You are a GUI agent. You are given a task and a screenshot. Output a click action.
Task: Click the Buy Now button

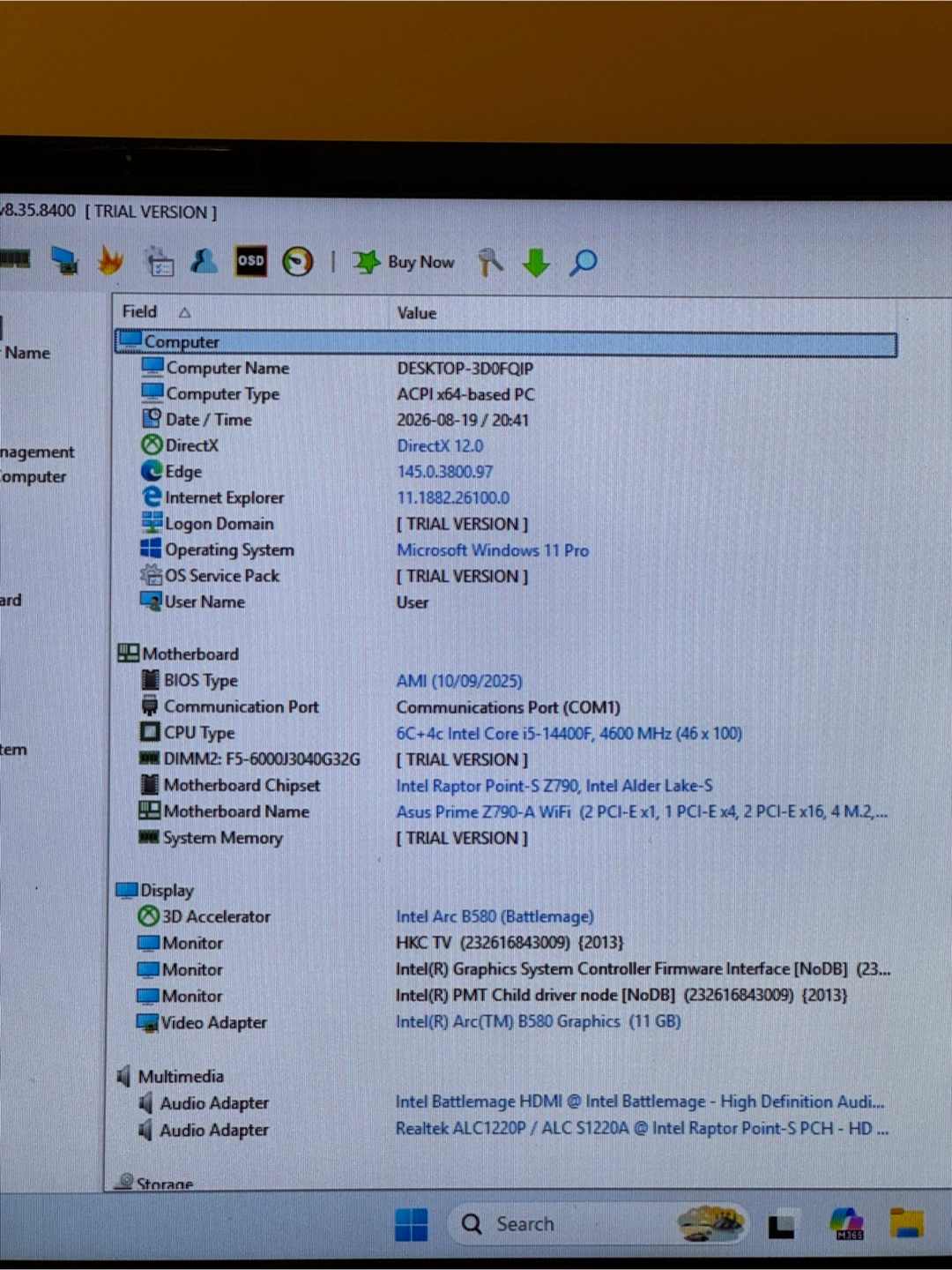coord(404,262)
